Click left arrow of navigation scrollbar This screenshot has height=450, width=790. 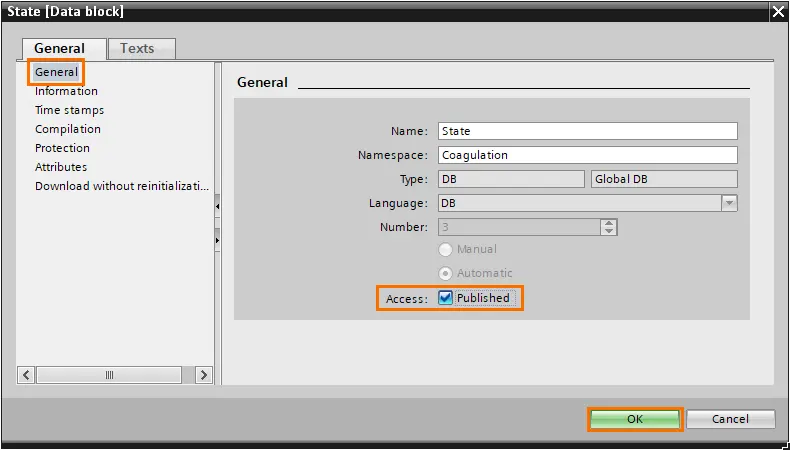(x=26, y=375)
